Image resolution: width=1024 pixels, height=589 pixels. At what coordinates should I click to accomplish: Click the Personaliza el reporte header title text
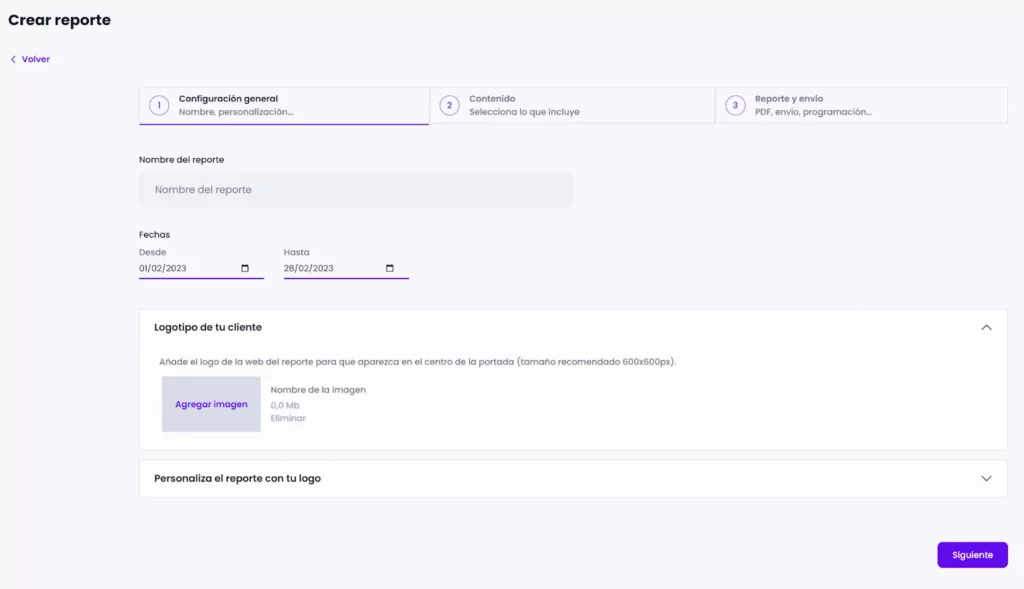tap(237, 478)
